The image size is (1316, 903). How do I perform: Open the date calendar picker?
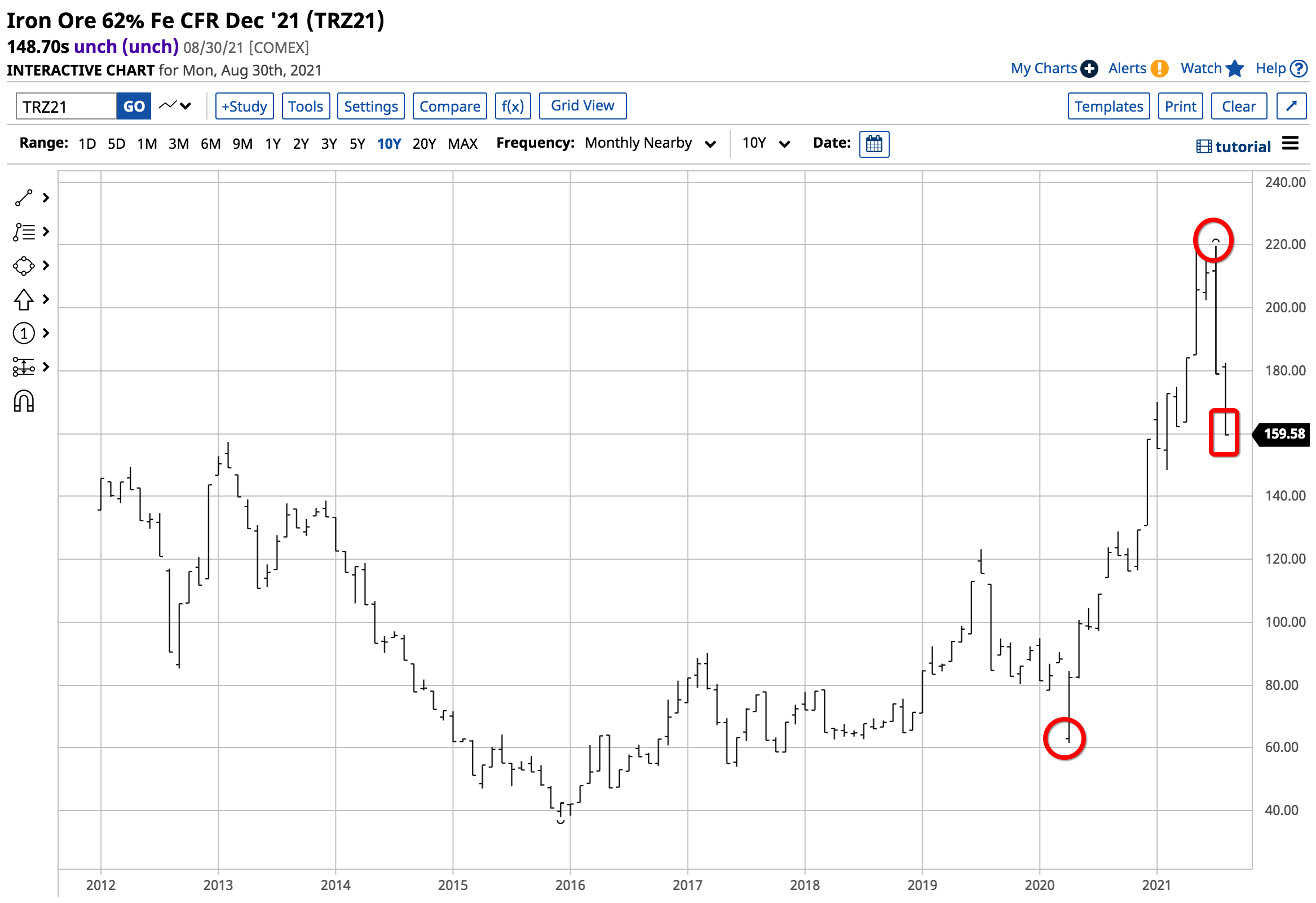pos(875,144)
